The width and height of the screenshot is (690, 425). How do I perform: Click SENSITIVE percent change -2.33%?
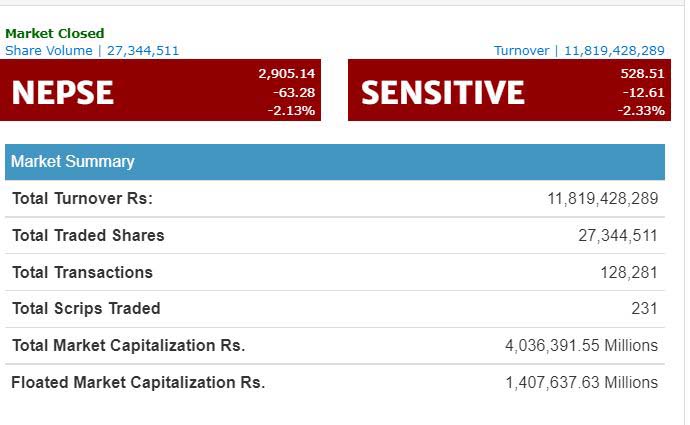(x=641, y=110)
